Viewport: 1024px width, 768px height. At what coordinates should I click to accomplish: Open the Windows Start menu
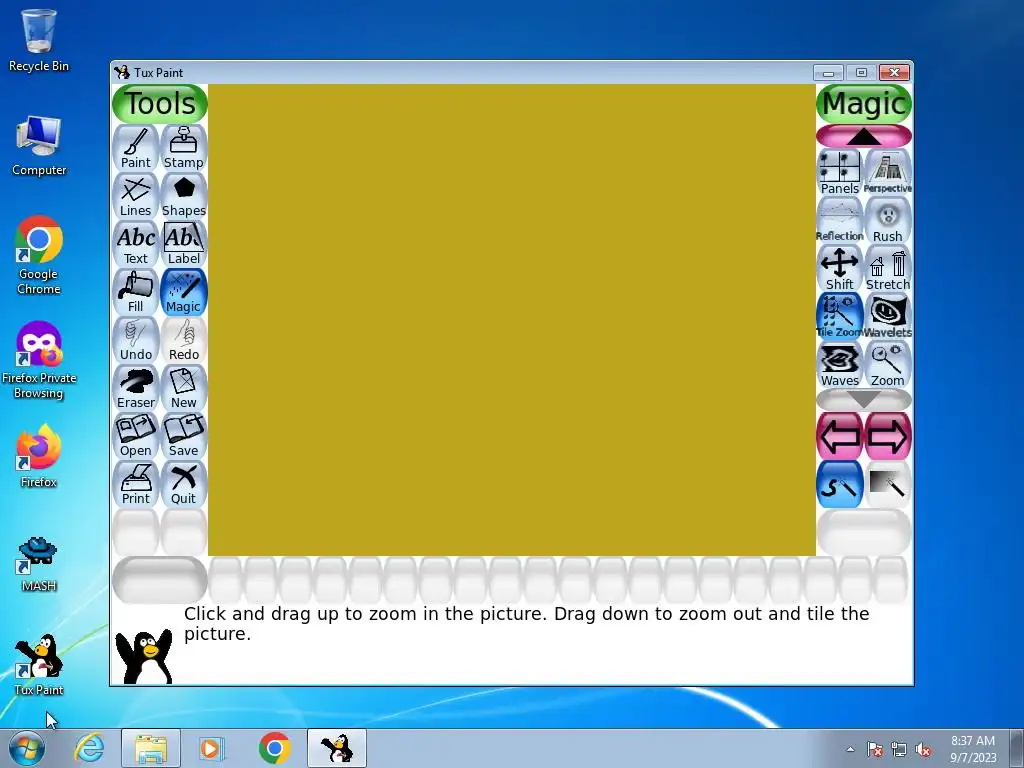click(x=25, y=748)
